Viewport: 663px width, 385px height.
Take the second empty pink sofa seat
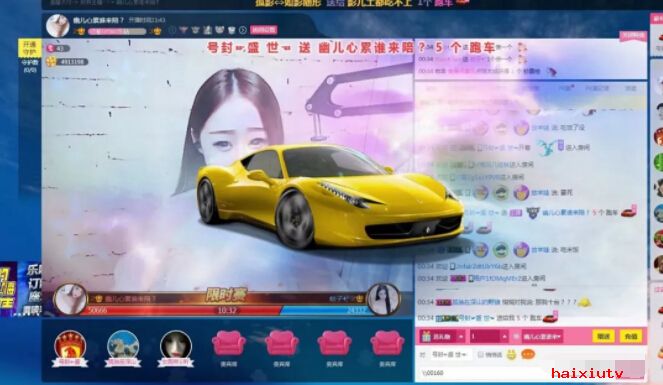[282, 343]
